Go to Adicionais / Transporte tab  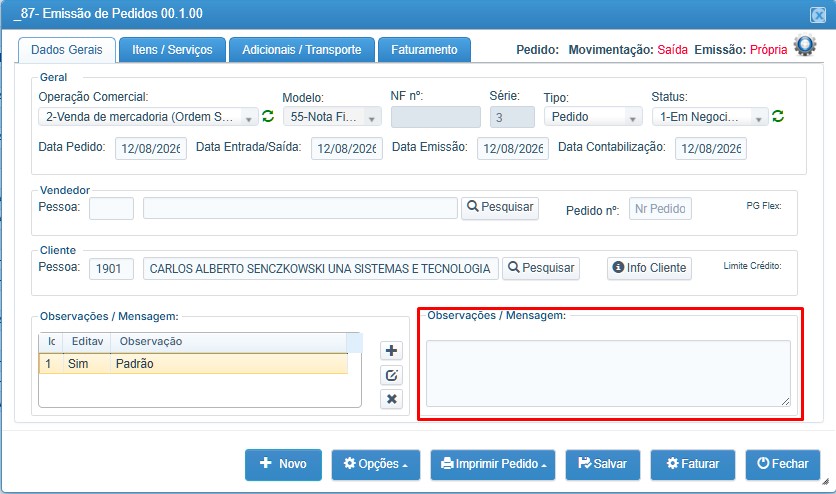pyautogui.click(x=302, y=50)
